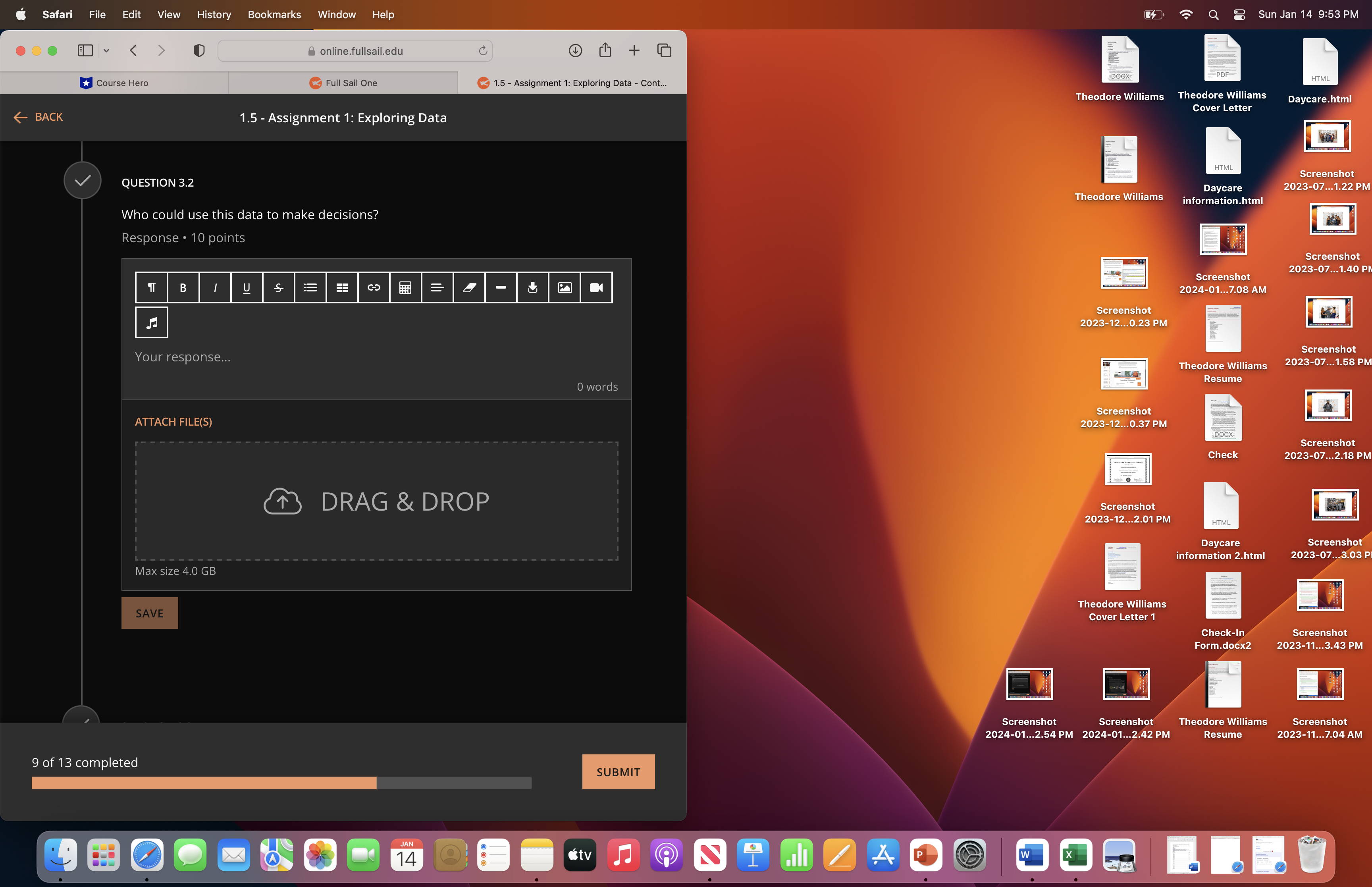Image resolution: width=1372 pixels, height=887 pixels.
Task: Insert a video using camera icon
Action: click(596, 287)
